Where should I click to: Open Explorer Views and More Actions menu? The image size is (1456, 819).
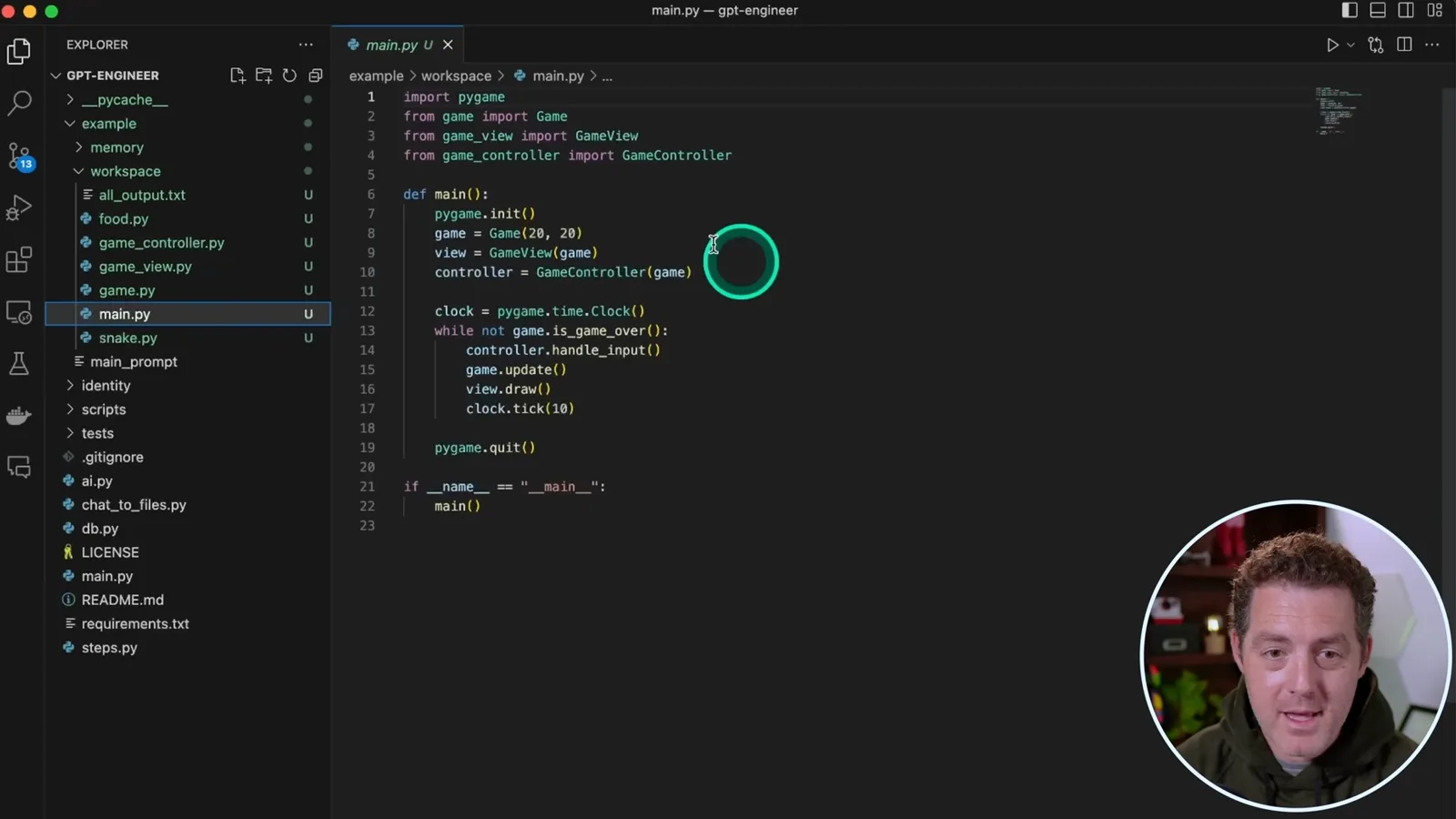coord(306,45)
